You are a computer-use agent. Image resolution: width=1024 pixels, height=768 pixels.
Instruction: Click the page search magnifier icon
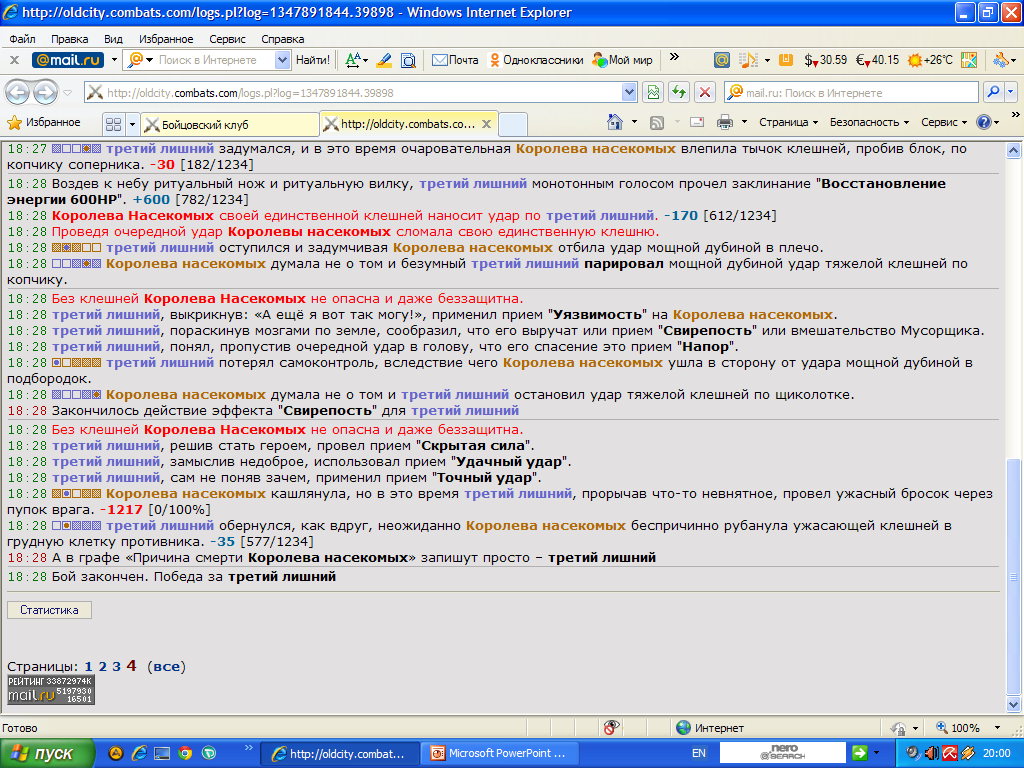pos(408,61)
